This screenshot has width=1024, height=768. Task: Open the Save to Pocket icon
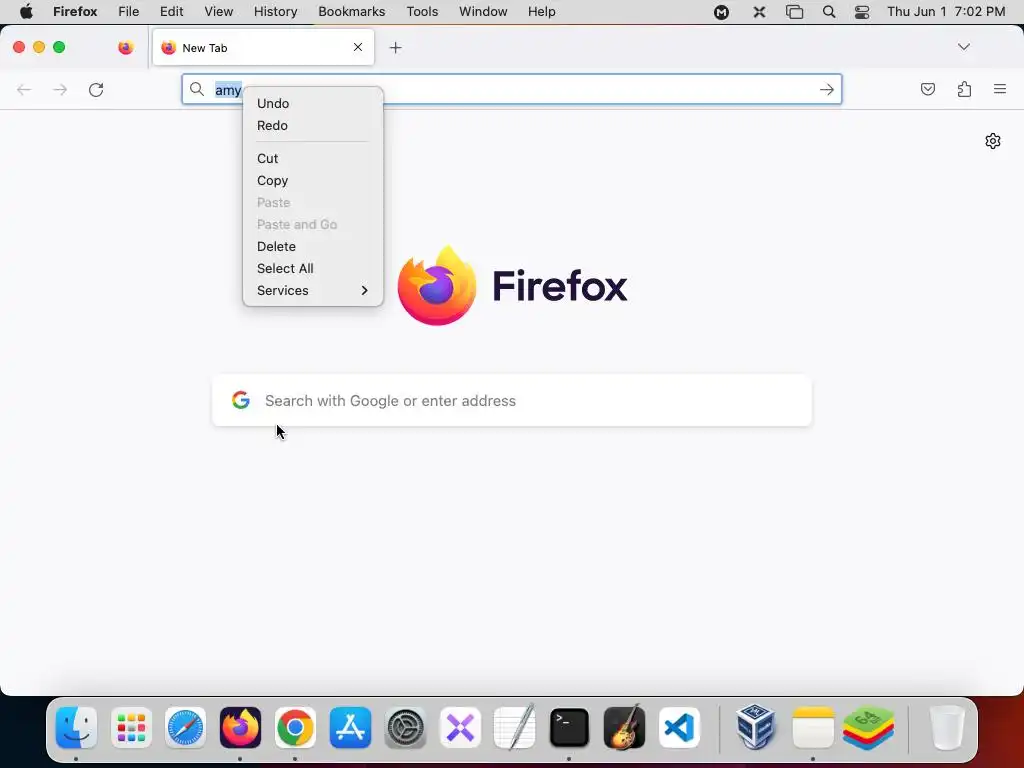[927, 89]
